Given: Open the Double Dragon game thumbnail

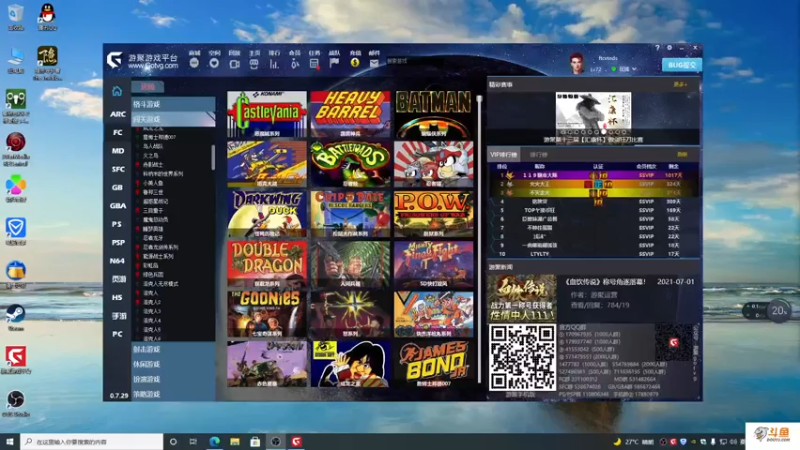Looking at the screenshot, I should tap(267, 264).
